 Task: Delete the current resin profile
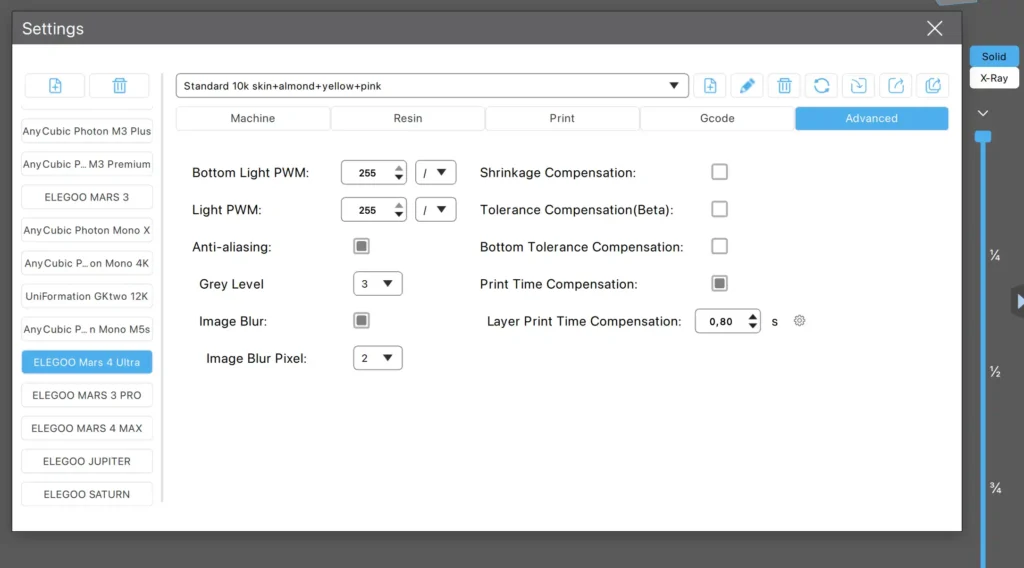(x=784, y=86)
